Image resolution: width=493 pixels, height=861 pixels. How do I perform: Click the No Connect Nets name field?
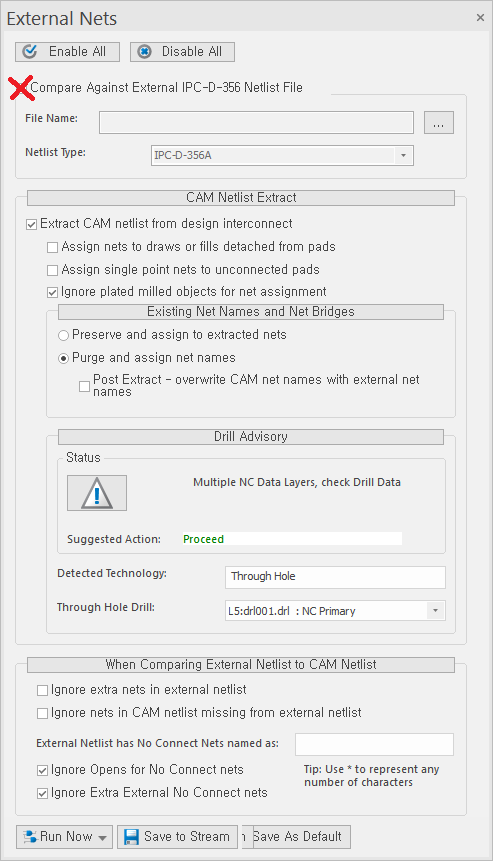[x=374, y=744]
